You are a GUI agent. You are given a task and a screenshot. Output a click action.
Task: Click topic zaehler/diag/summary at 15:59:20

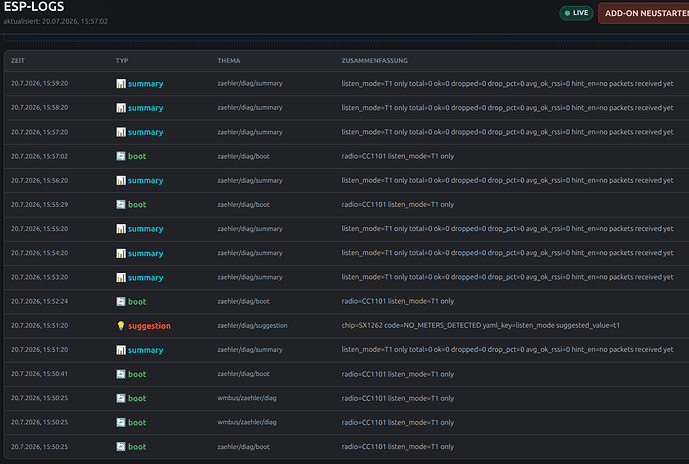pyautogui.click(x=250, y=83)
